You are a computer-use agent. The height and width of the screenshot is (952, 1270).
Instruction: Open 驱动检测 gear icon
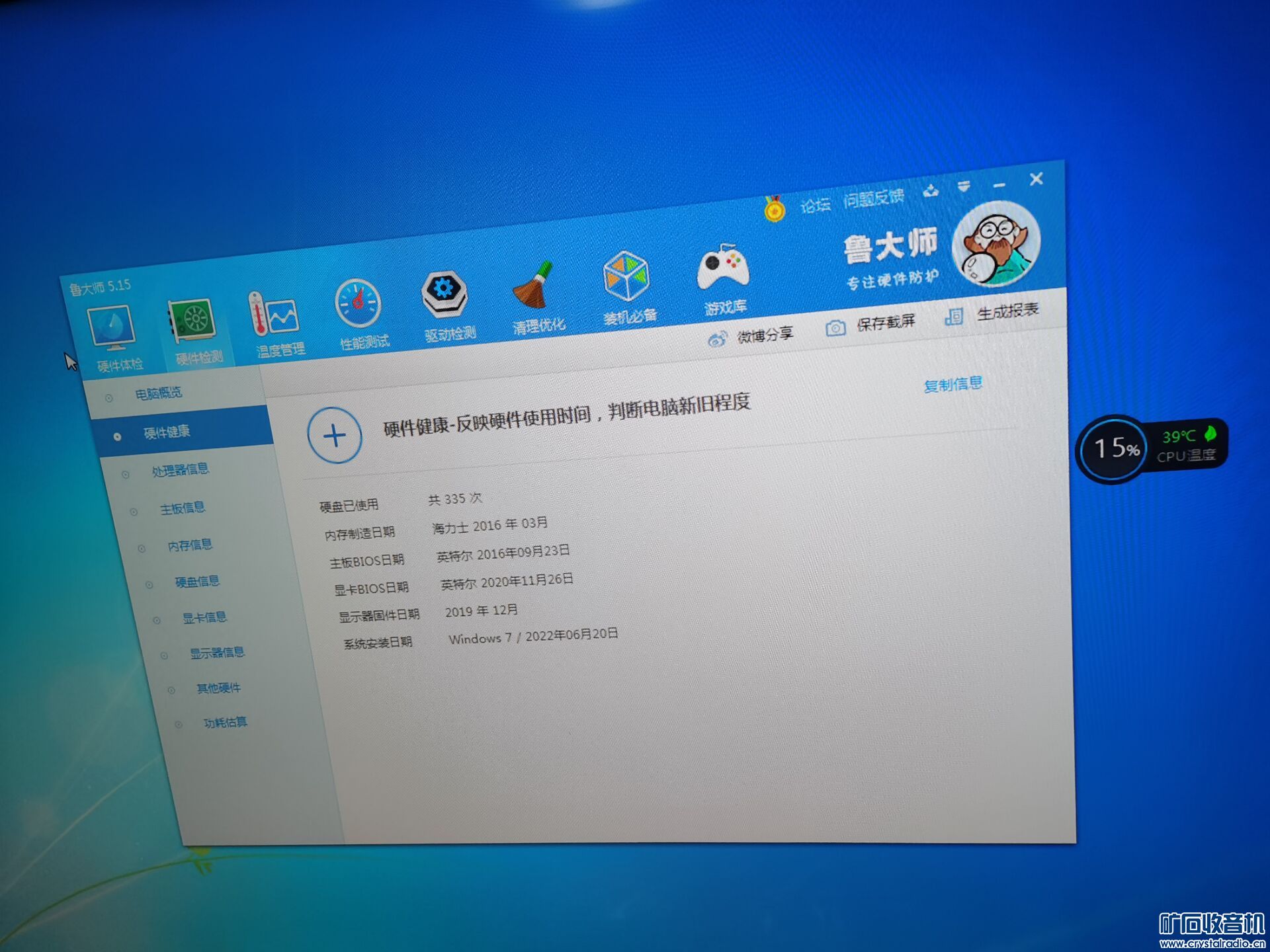pyautogui.click(x=444, y=293)
